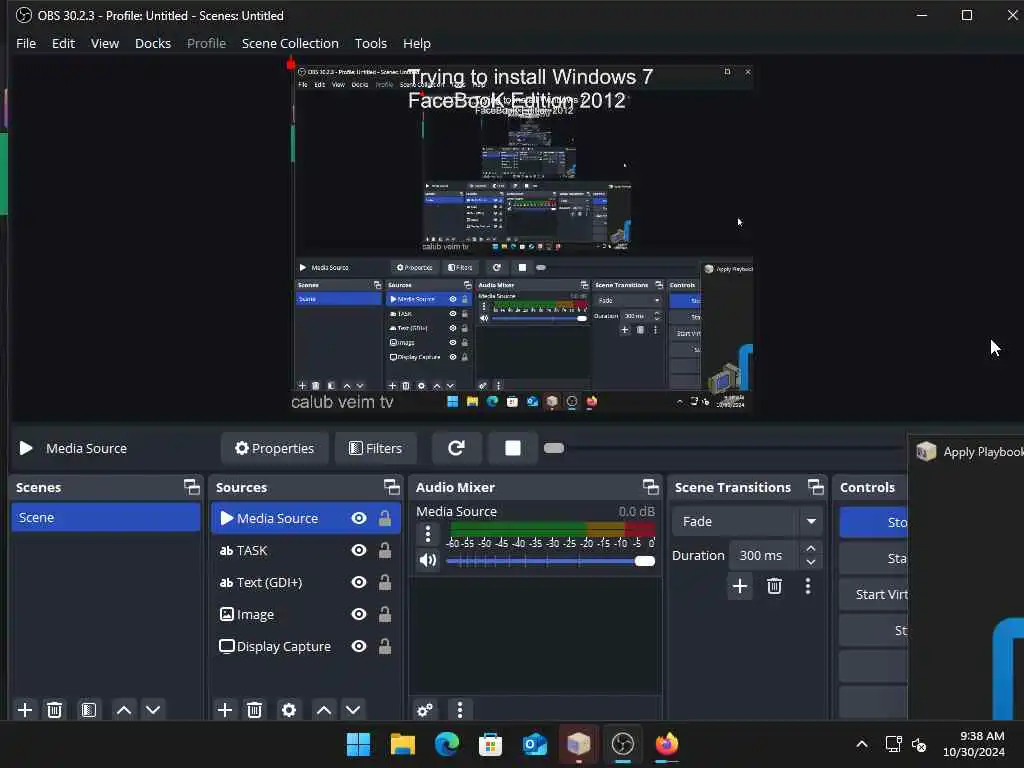Click the preview canvas thumbnail
Image resolution: width=1024 pixels, height=768 pixels.
[522, 237]
